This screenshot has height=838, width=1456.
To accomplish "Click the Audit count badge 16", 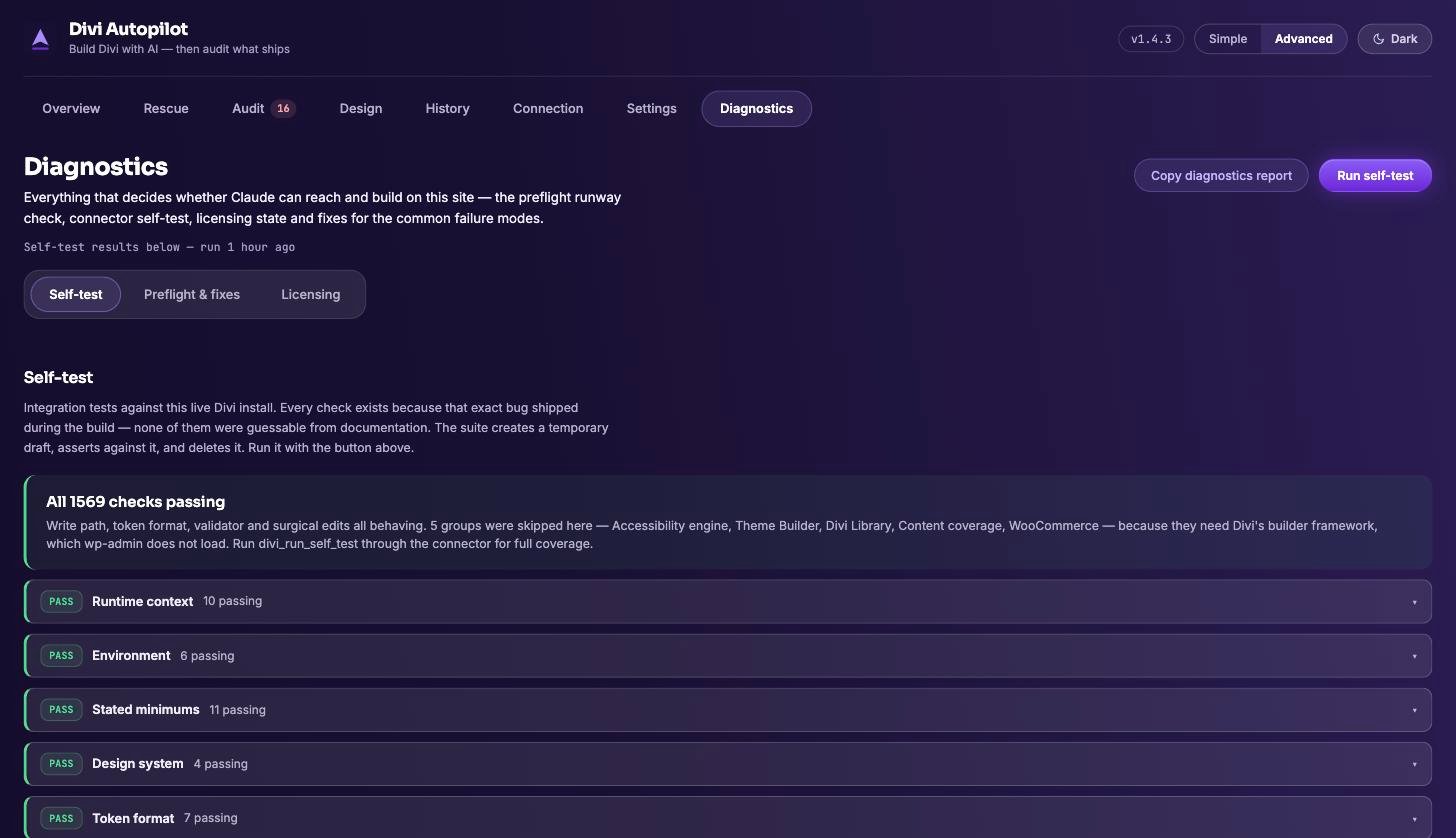I will pos(283,108).
